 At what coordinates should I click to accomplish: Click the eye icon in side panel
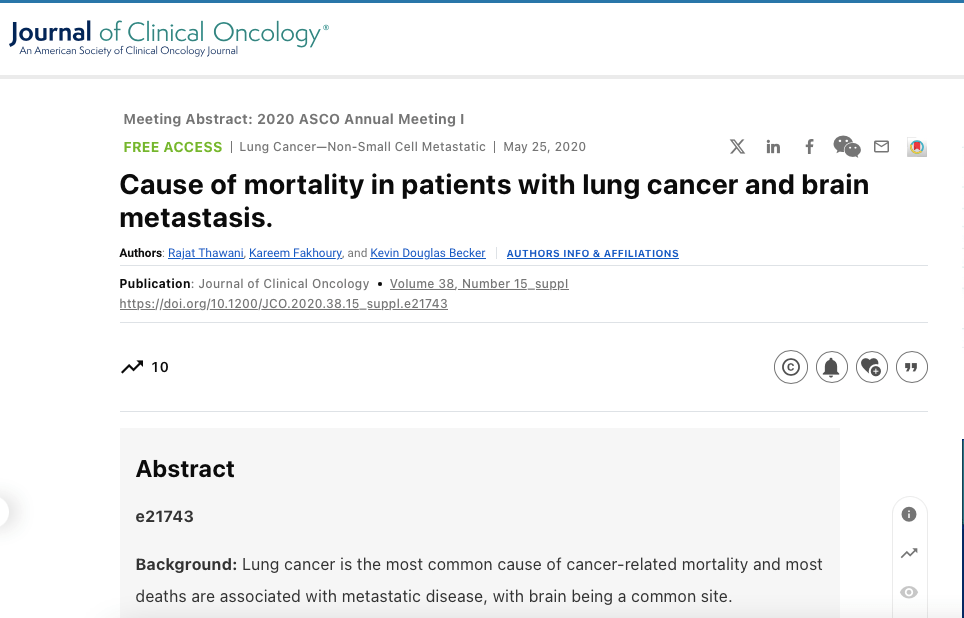click(909, 592)
